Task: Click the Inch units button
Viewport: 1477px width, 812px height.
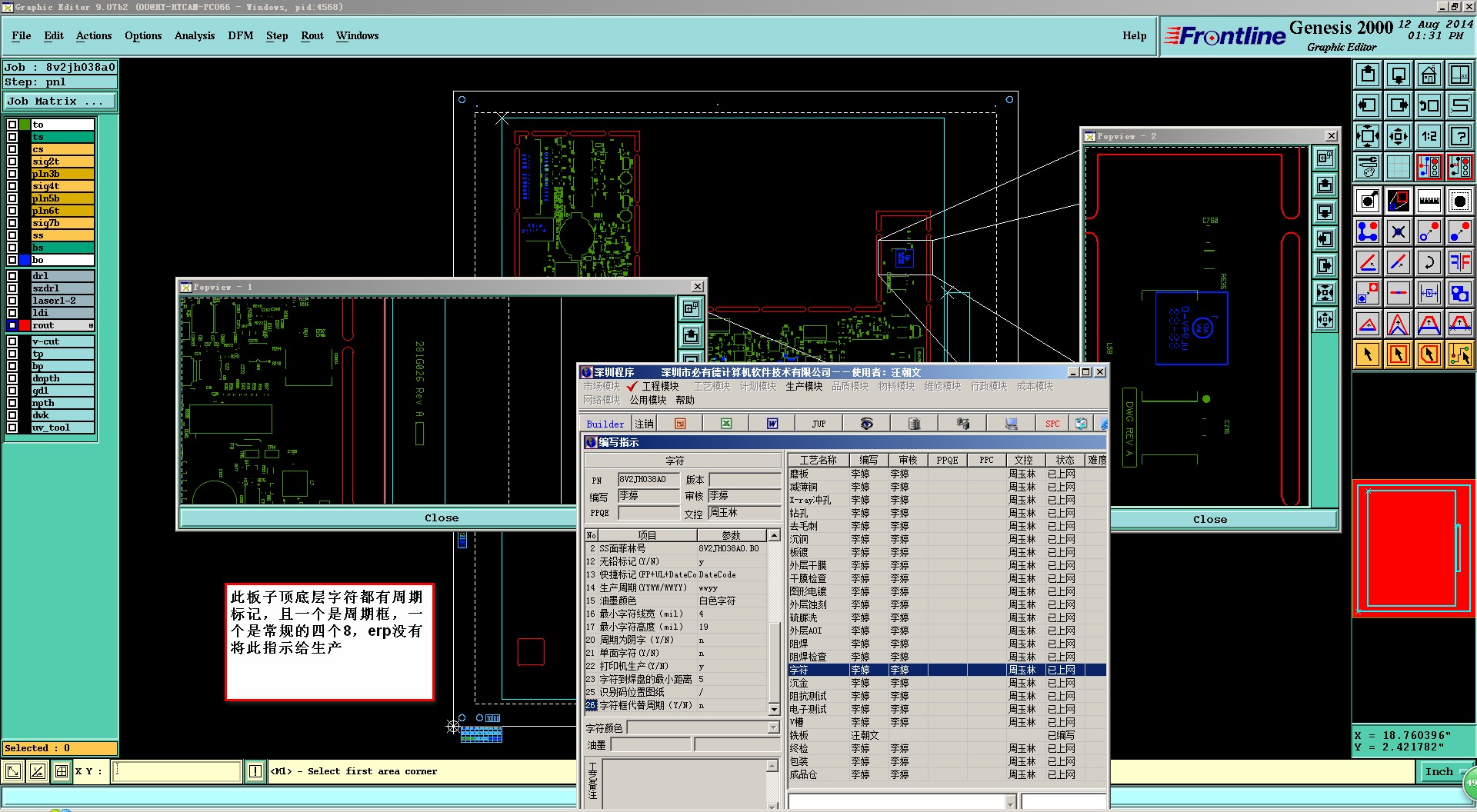Action: point(1439,772)
